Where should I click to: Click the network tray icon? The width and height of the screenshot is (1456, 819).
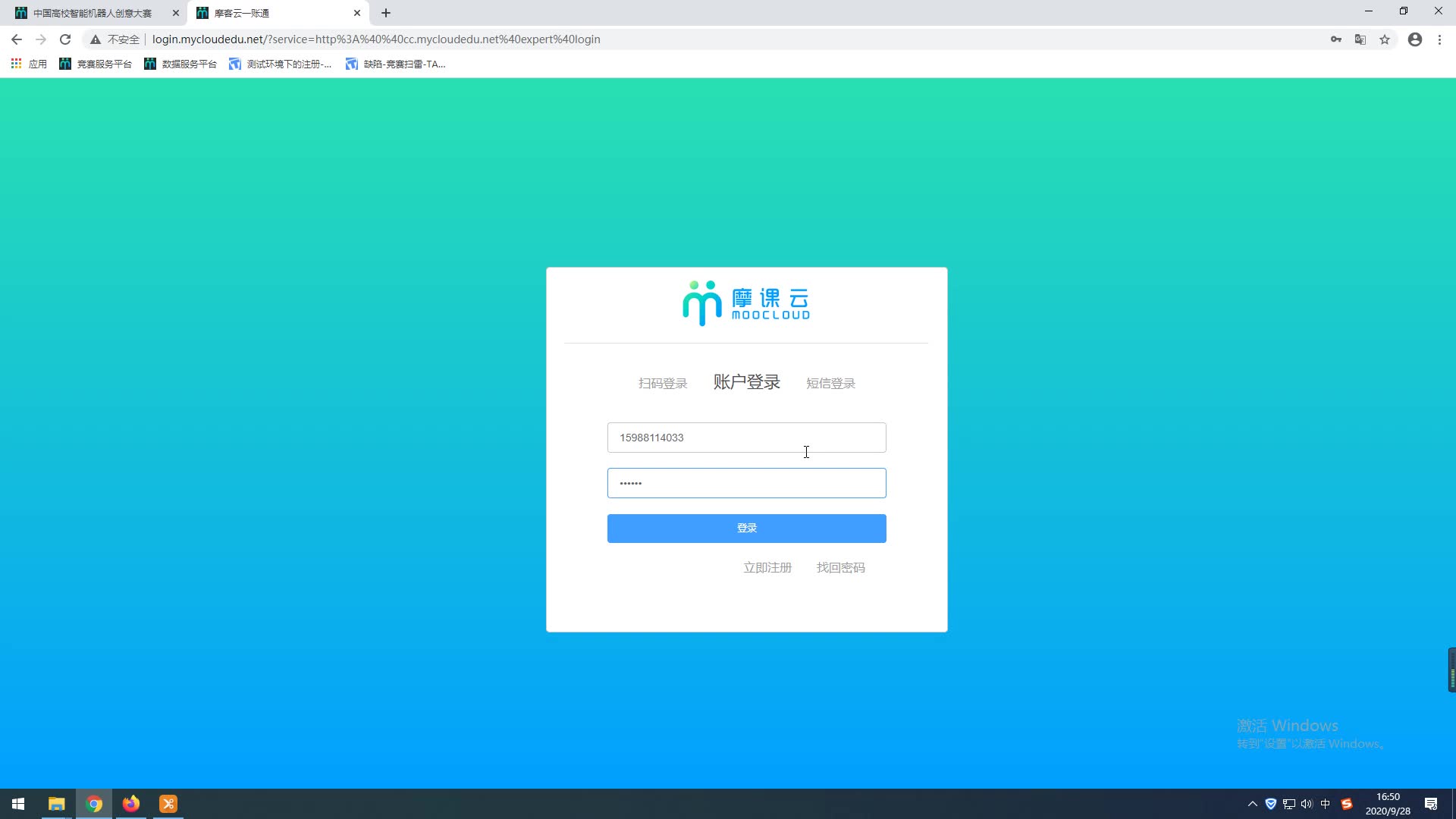click(x=1289, y=804)
